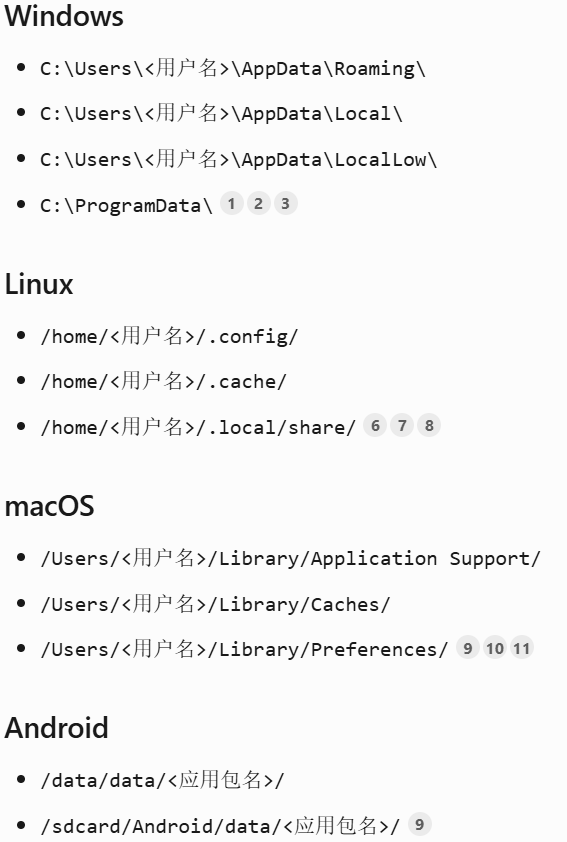567x842 pixels.
Task: Click the /.config/ path line
Action: coord(169,337)
